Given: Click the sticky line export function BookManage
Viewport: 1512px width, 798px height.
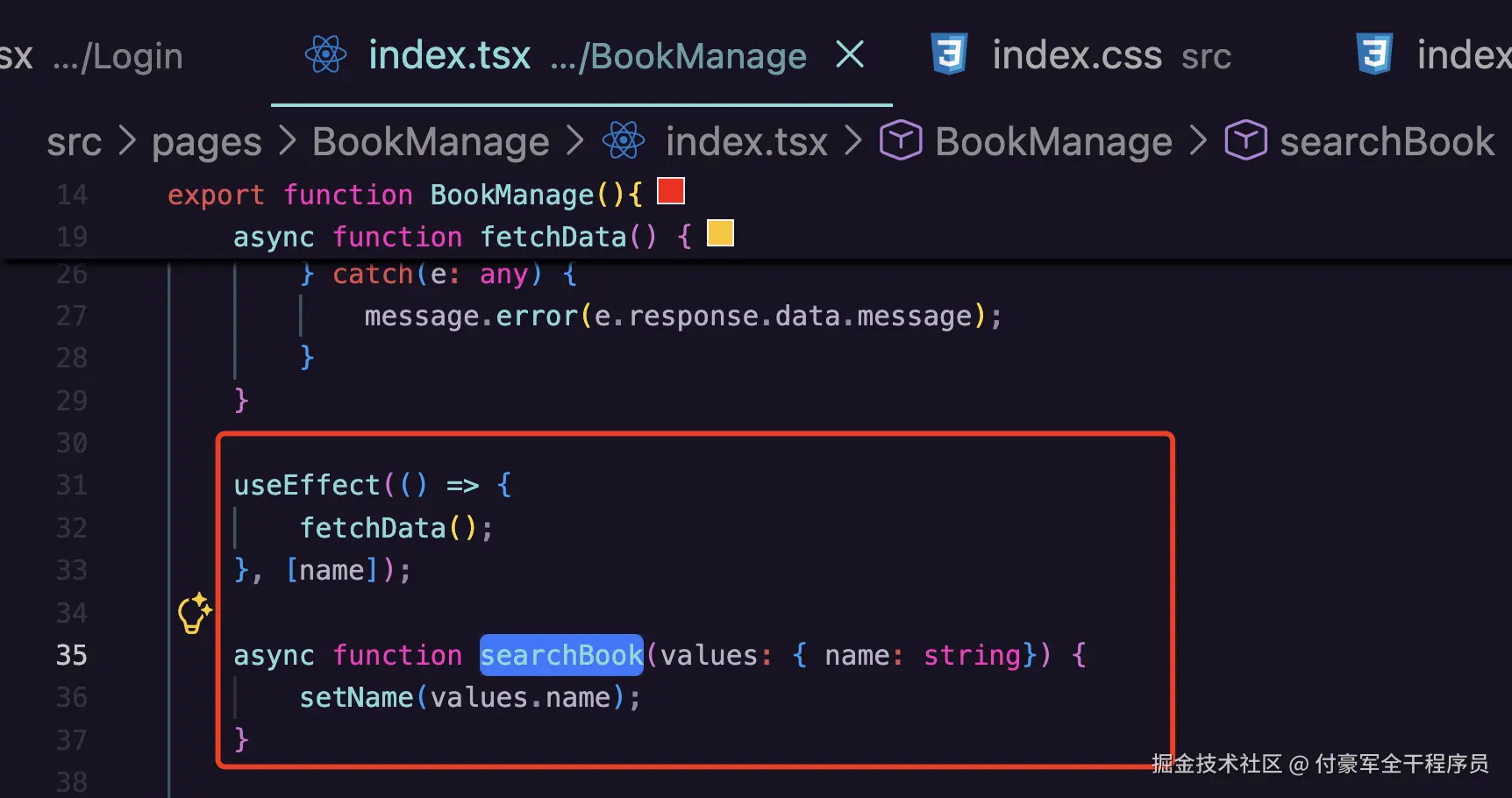Looking at the screenshot, I should (x=404, y=195).
